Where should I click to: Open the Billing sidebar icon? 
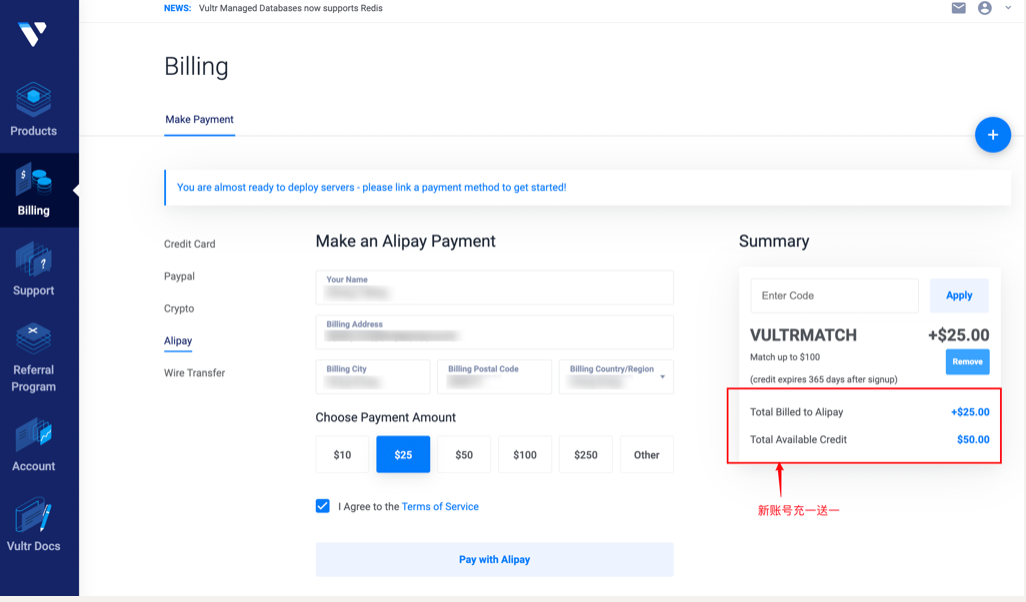click(x=33, y=179)
